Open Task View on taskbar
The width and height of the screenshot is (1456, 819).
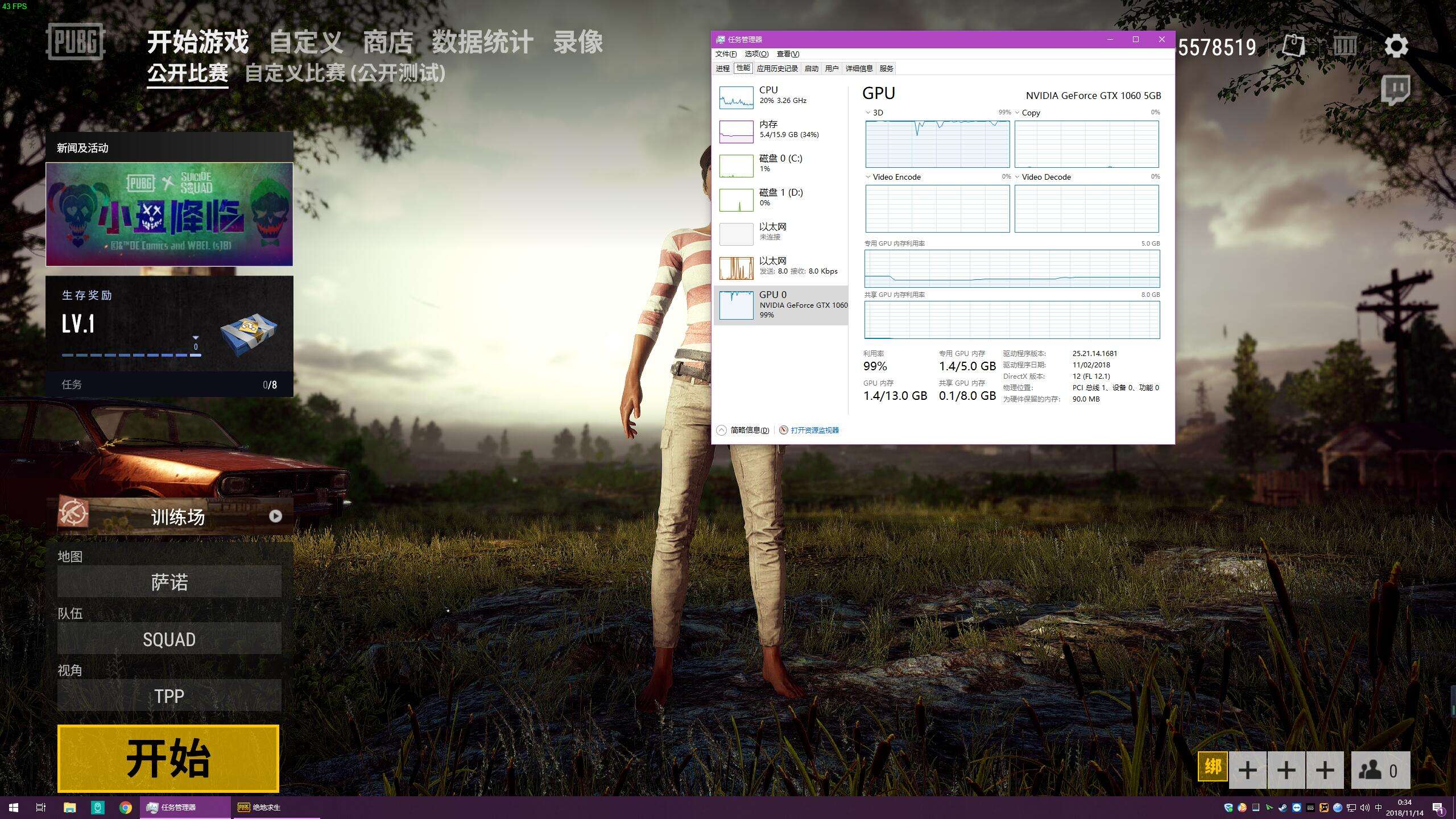coord(41,807)
